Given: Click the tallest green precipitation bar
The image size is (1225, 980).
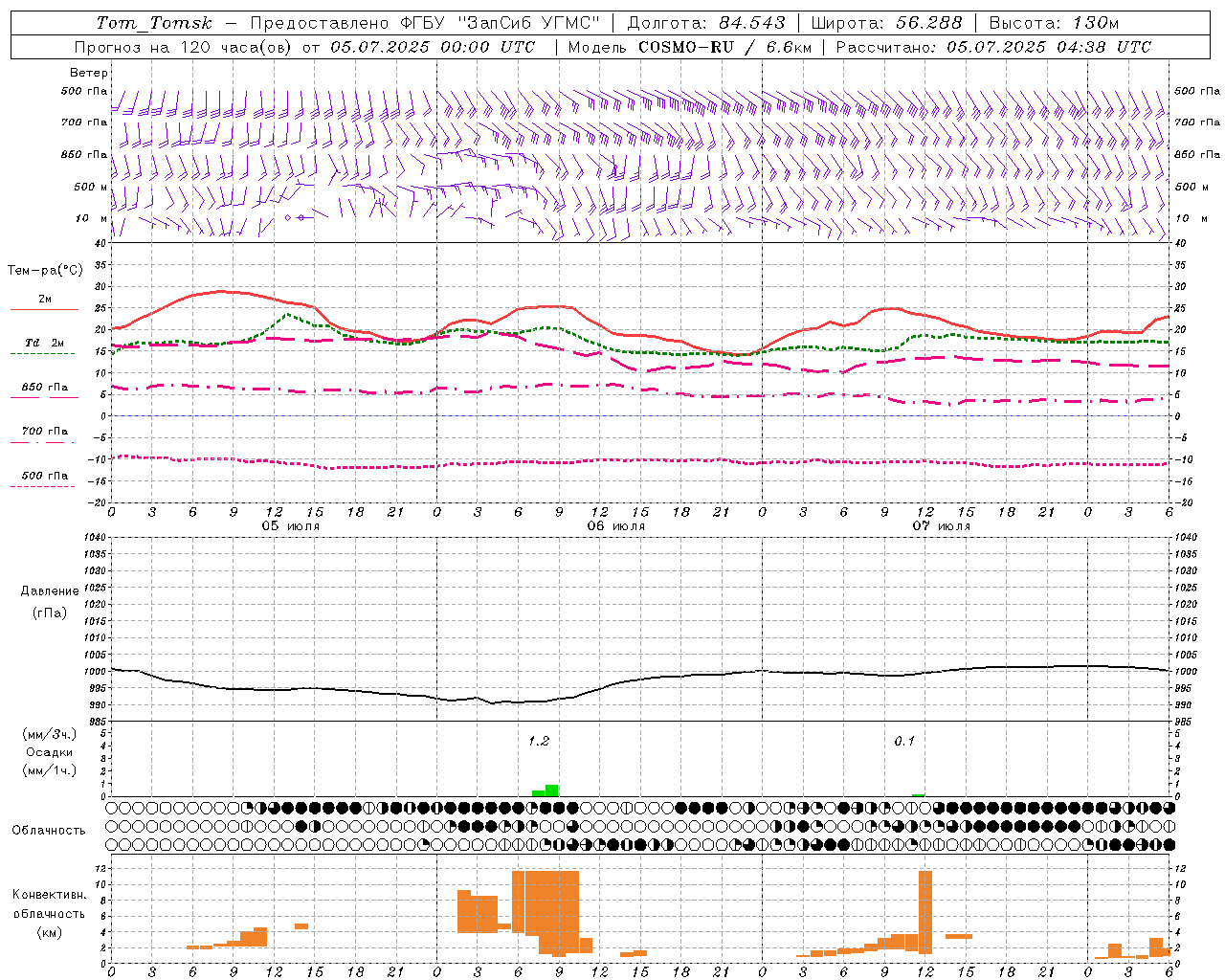Looking at the screenshot, I should click(x=552, y=791).
